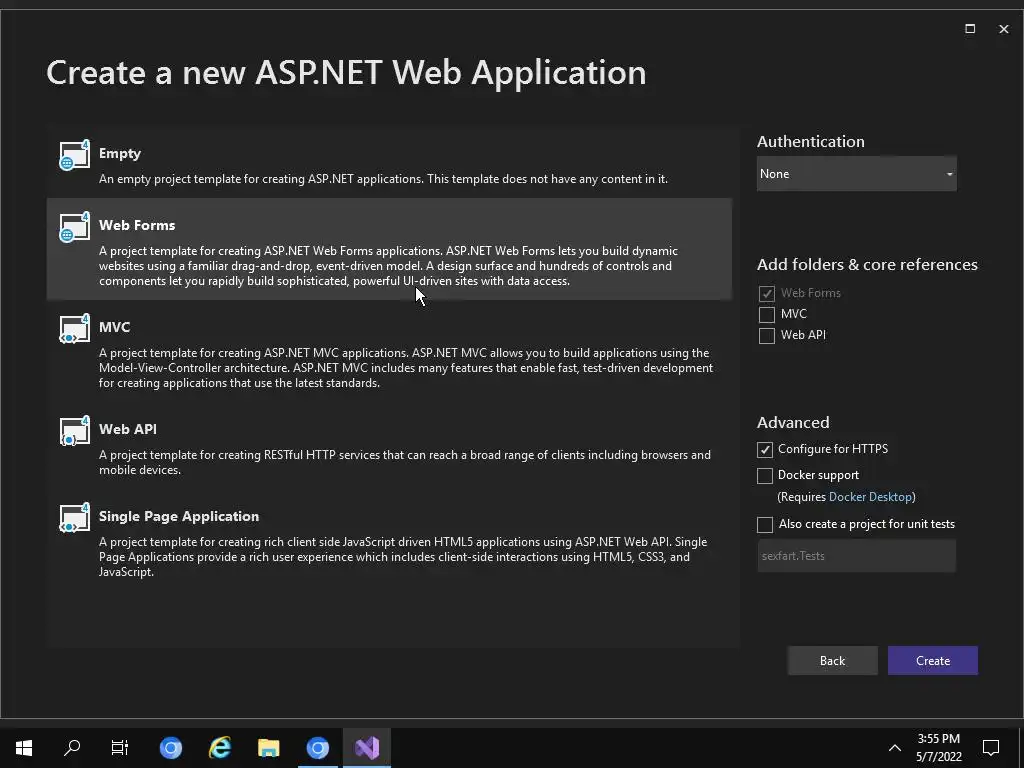Select the Single Page Application template title
Screen dimensions: 1024x768
click(179, 517)
